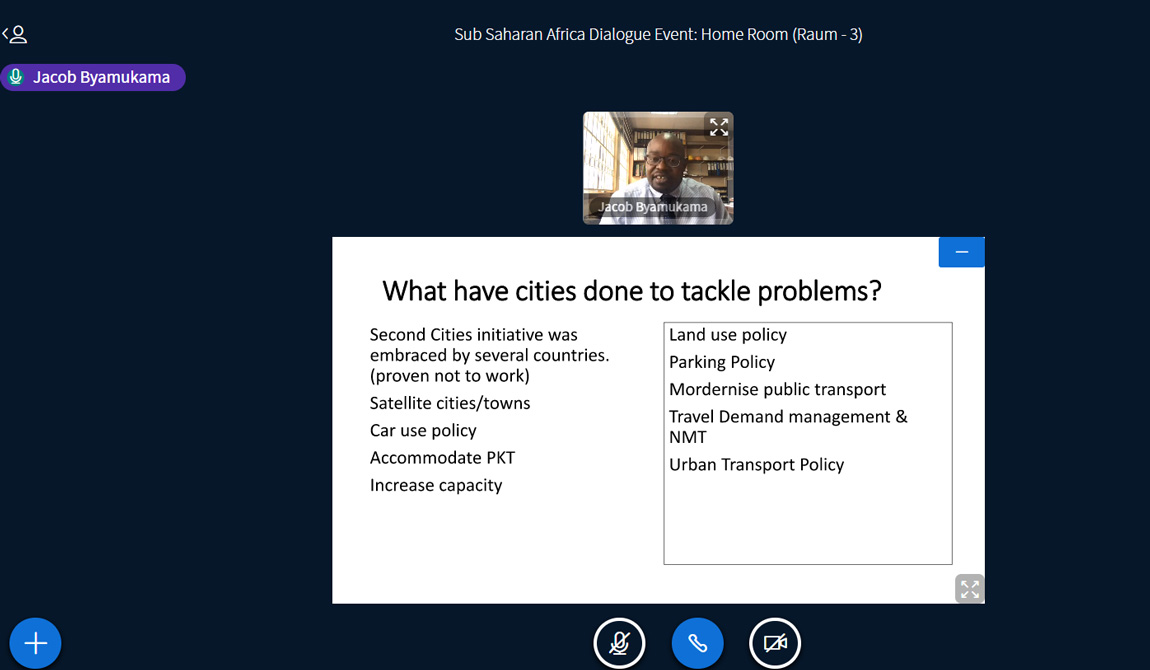1150x670 pixels.
Task: Click the text Mordernise public transport
Action: pos(777,389)
